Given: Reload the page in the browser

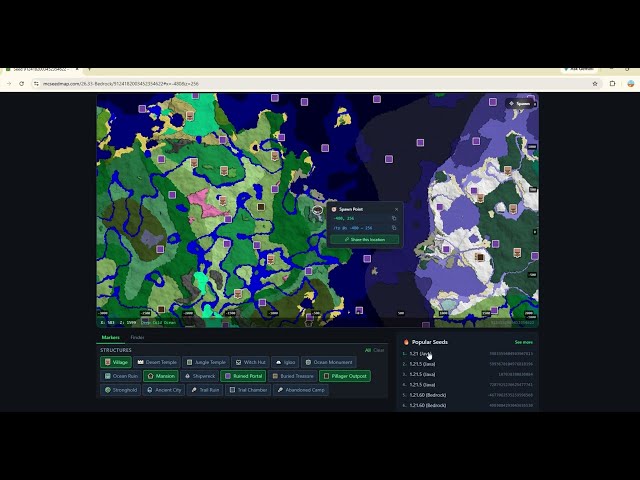Looking at the screenshot, I should pyautogui.click(x=22, y=84).
